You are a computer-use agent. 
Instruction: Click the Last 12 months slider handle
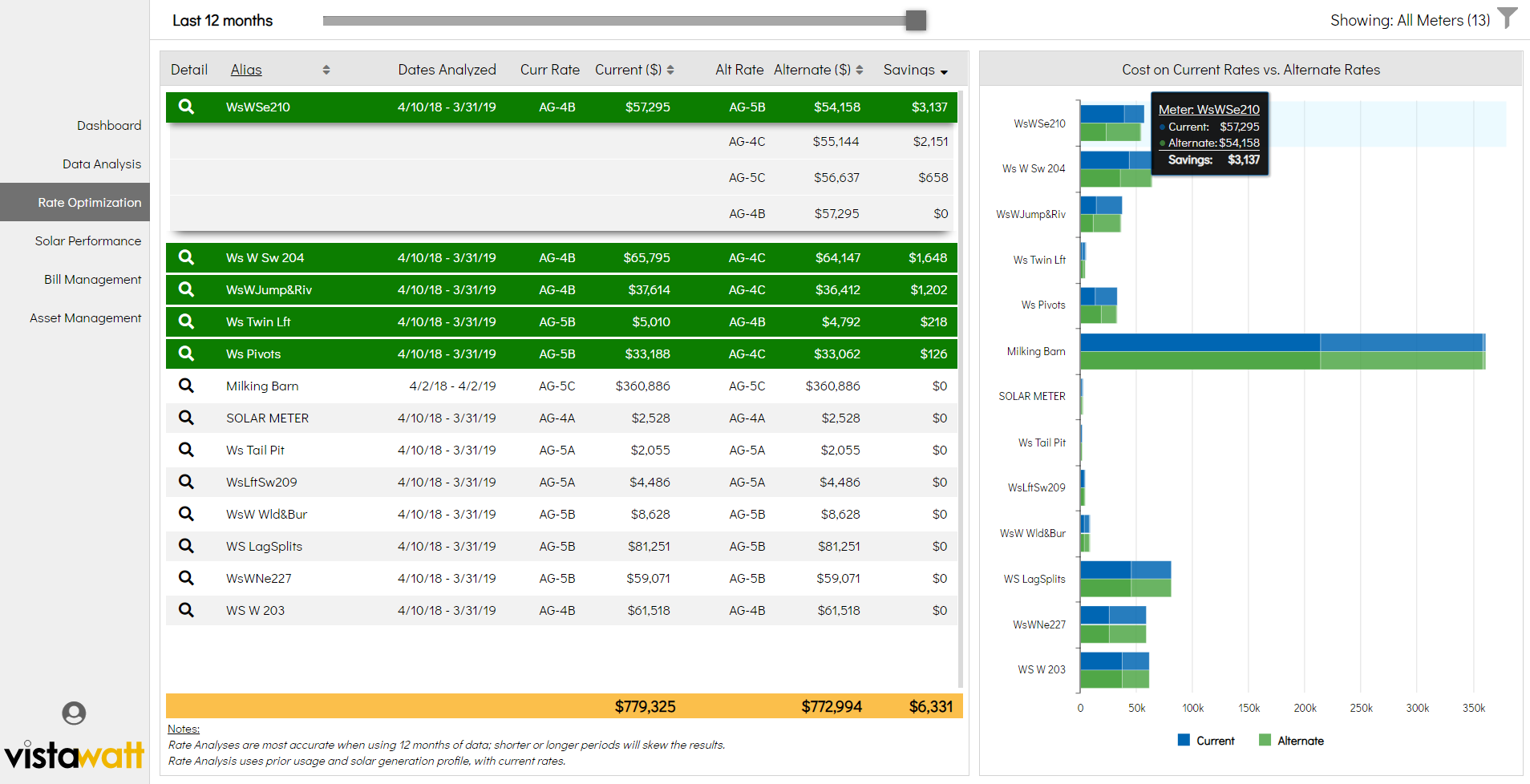(x=916, y=21)
